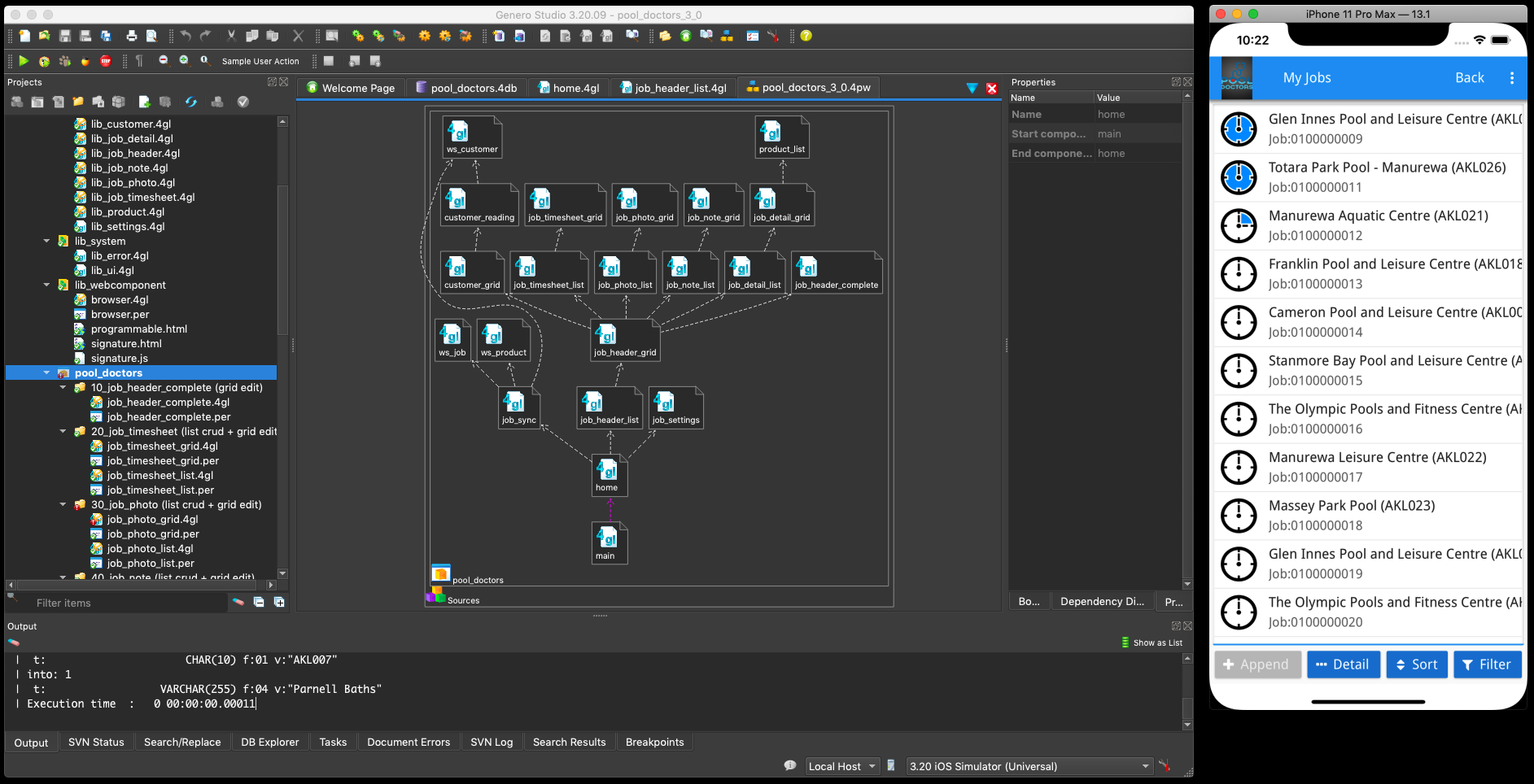Click the yellow folder icon in Projects toolbar
Image resolution: width=1534 pixels, height=784 pixels.
tap(78, 102)
